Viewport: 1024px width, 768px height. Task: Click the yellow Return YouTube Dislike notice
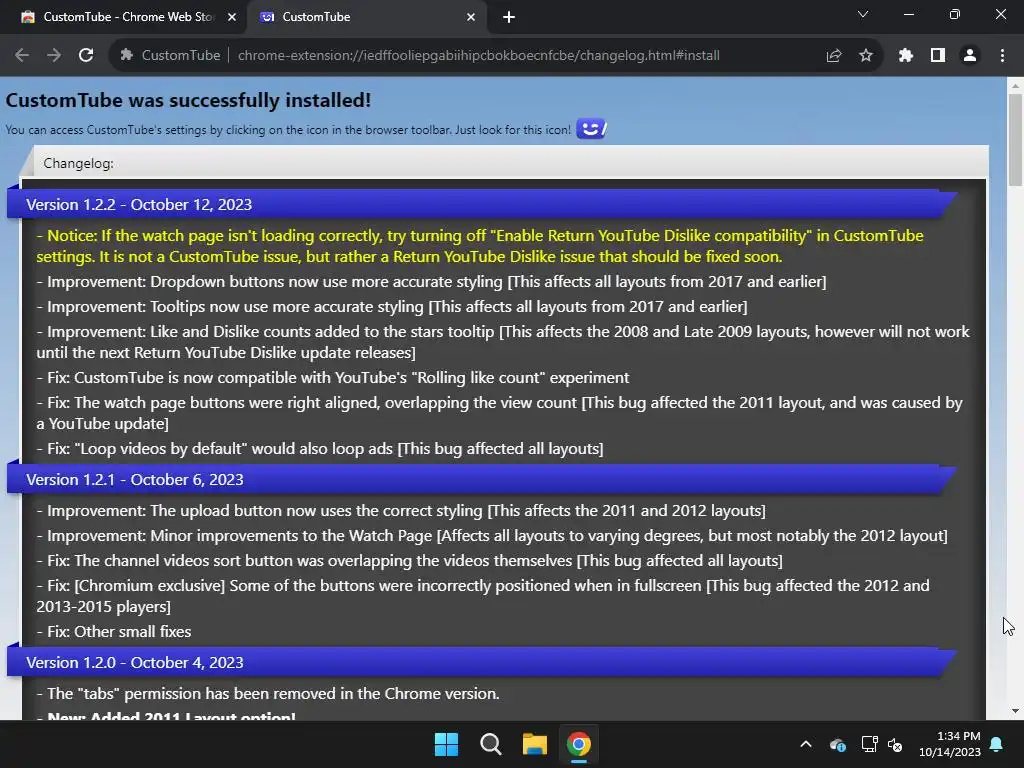pyautogui.click(x=480, y=246)
